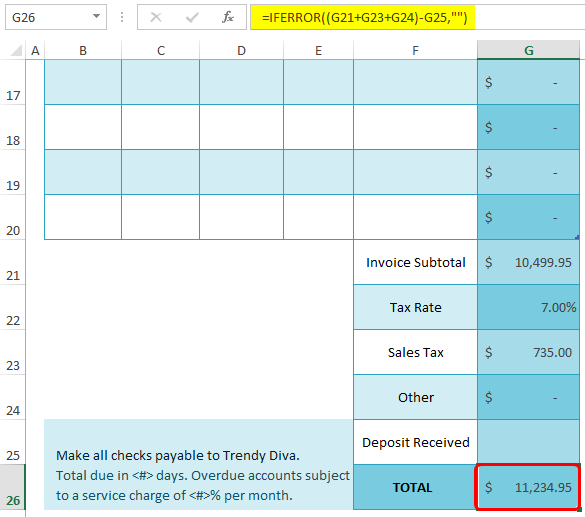Screen dimensions: 585x517
Task: Select row 19 header
Action: (13, 172)
